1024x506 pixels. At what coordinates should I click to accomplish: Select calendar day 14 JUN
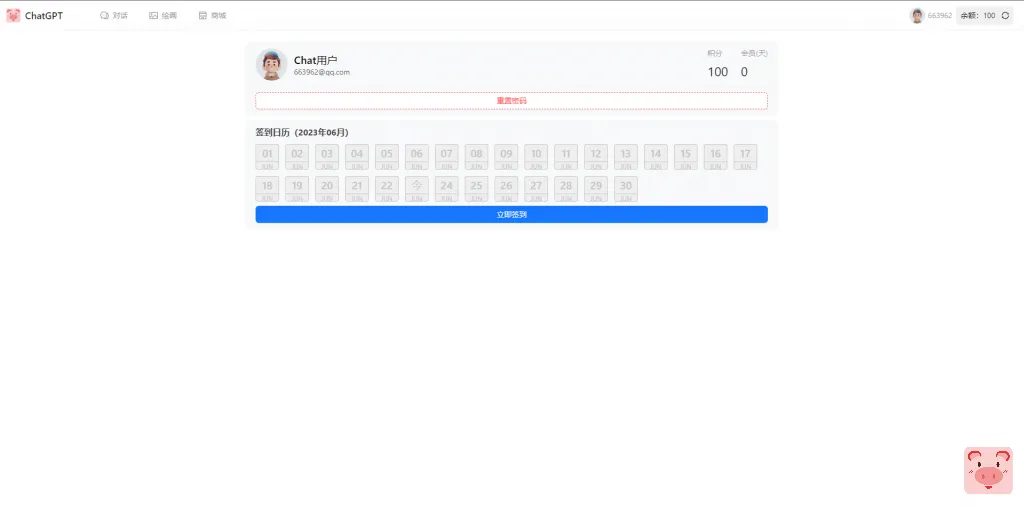[x=656, y=157]
